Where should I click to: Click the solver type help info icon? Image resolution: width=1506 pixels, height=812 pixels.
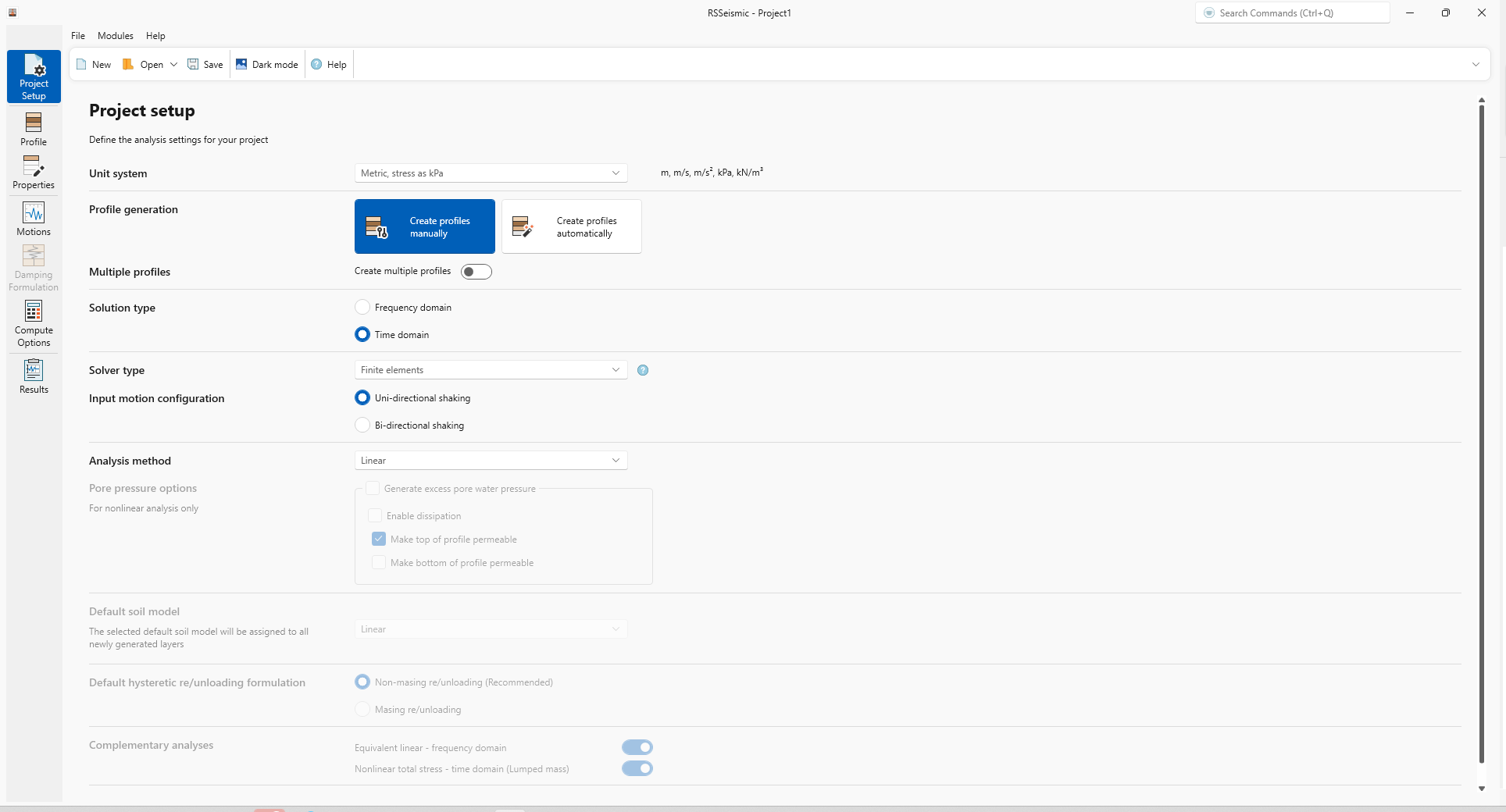coord(643,370)
